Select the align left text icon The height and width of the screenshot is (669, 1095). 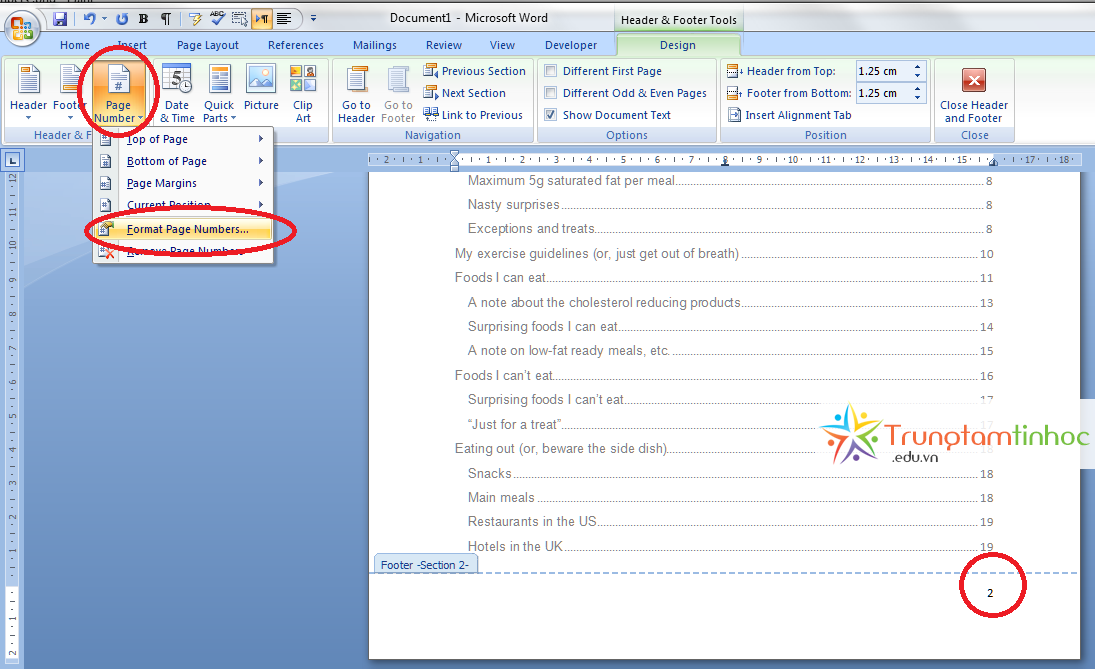point(284,19)
